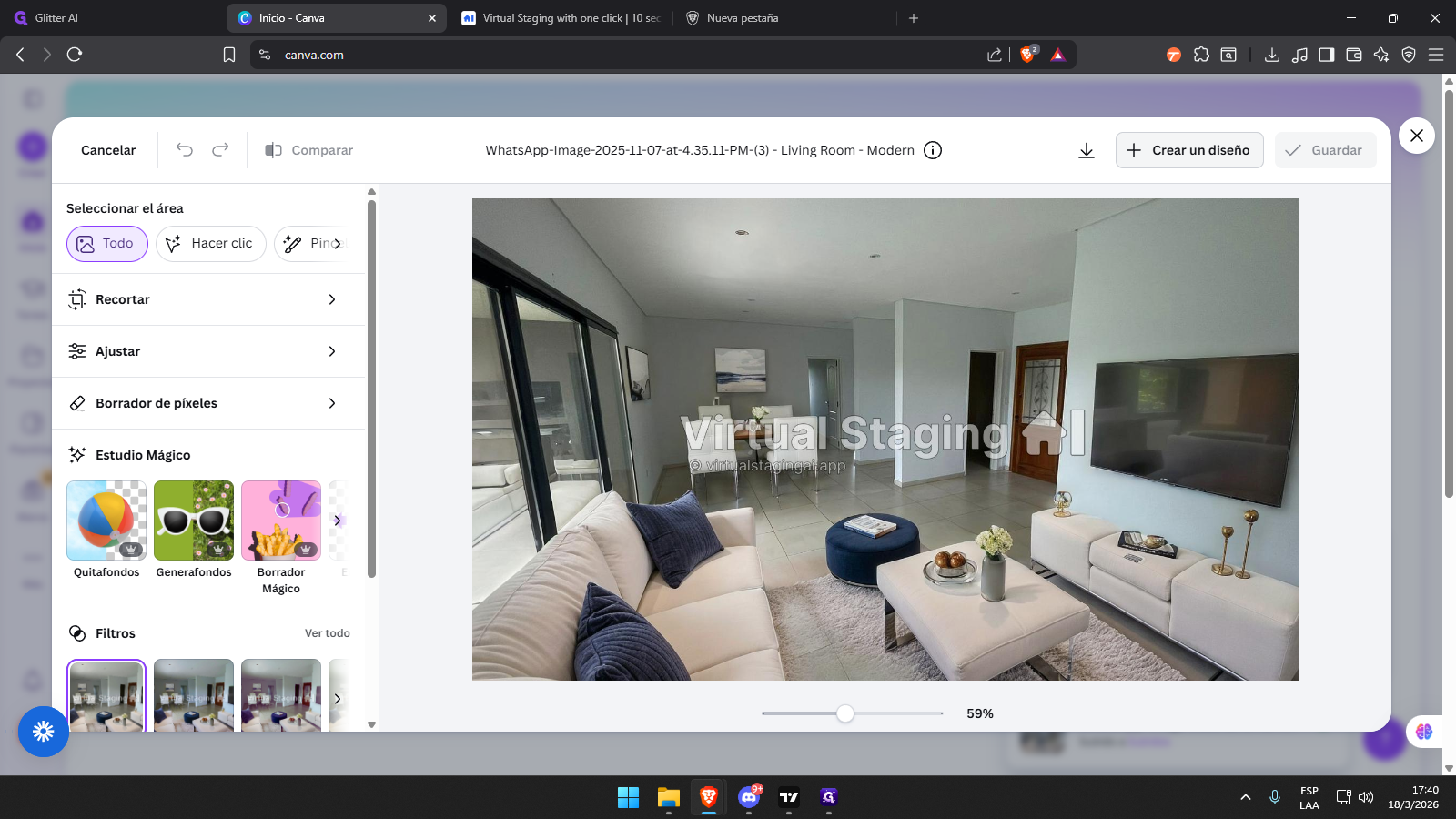Click Ver todo filters link

[x=327, y=633]
